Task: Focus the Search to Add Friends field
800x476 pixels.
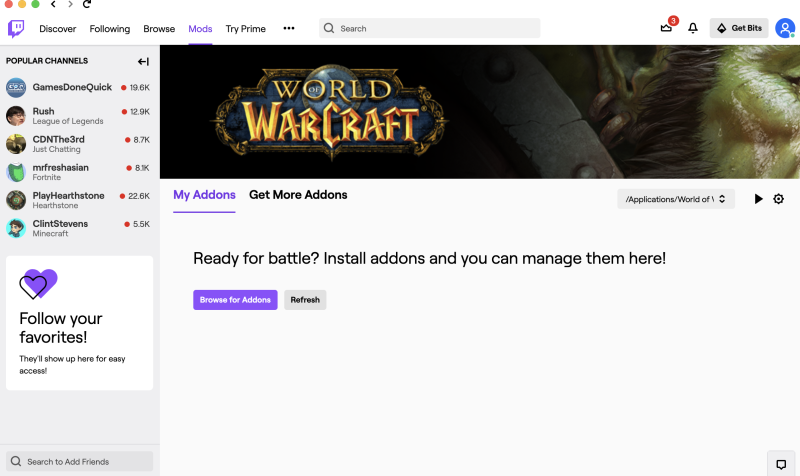Action: (x=79, y=461)
